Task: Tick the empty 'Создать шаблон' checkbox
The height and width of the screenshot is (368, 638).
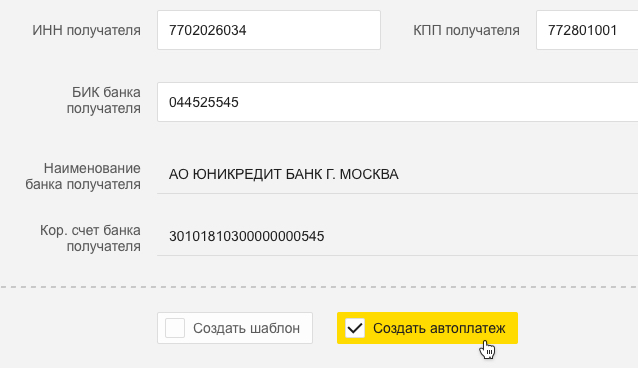Action: (175, 328)
